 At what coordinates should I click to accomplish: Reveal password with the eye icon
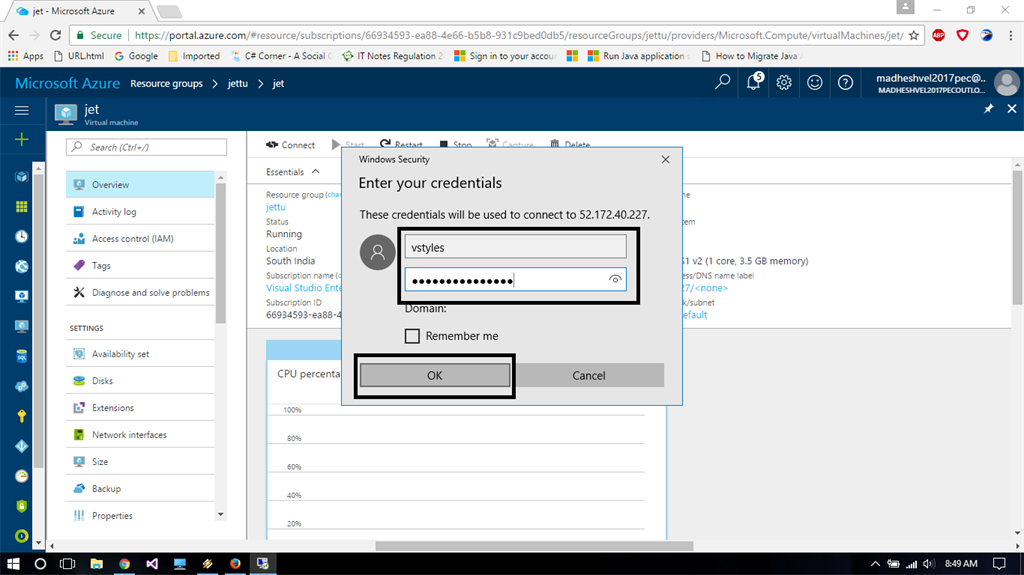(615, 280)
